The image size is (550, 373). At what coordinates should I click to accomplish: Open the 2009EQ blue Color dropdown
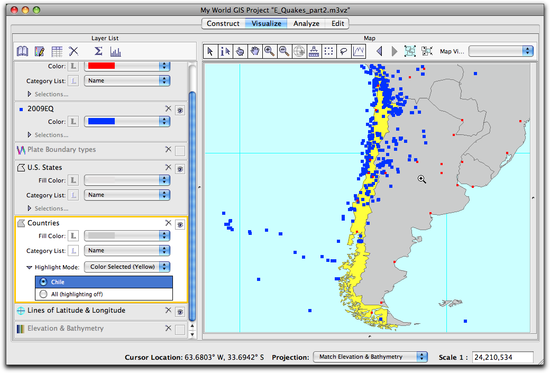pyautogui.click(x=127, y=121)
